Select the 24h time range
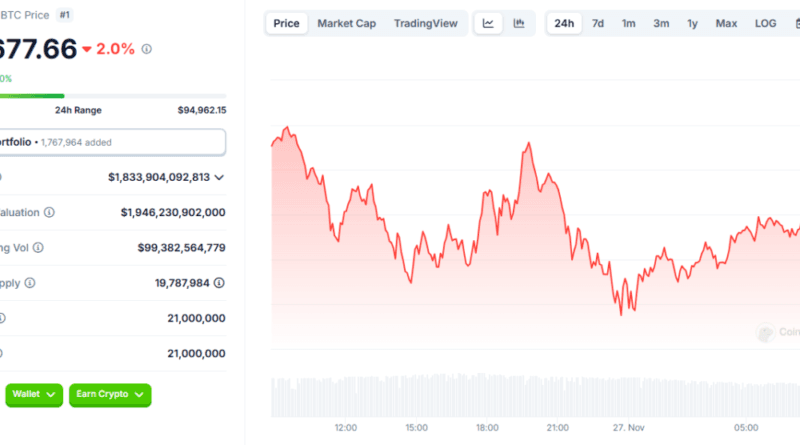Image resolution: width=800 pixels, height=445 pixels. (x=564, y=23)
